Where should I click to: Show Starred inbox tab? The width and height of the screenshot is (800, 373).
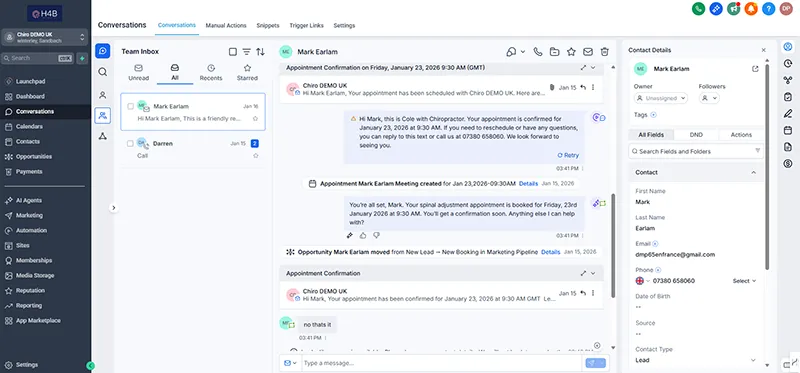tap(247, 72)
